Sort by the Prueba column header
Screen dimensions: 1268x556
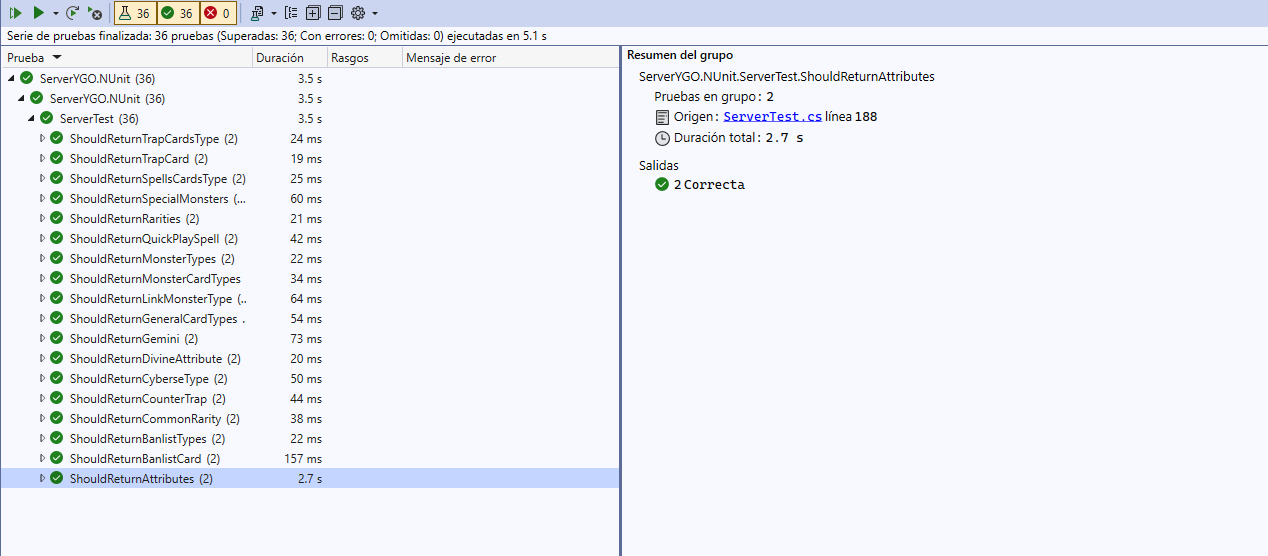[x=127, y=58]
